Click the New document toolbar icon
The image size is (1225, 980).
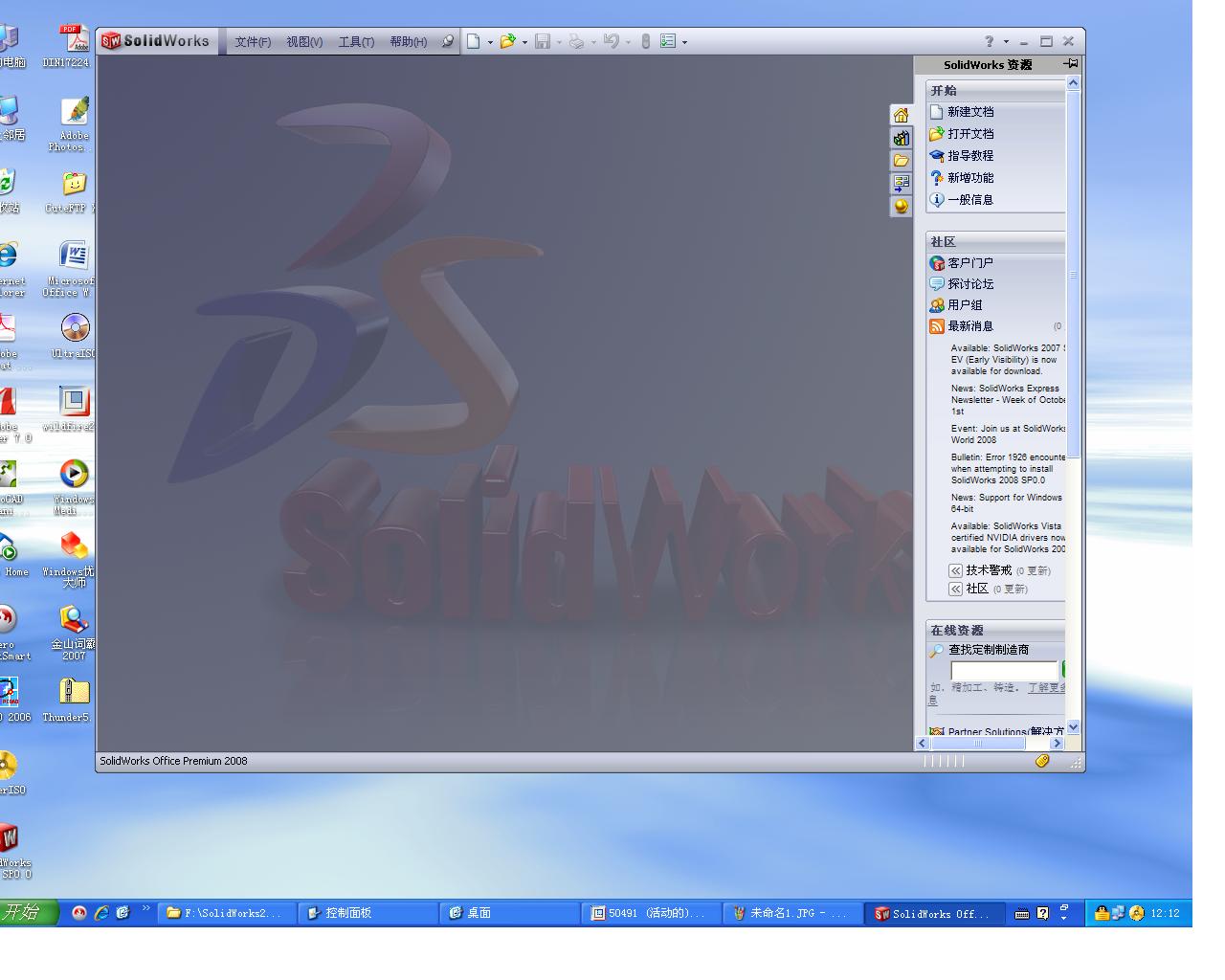473,41
